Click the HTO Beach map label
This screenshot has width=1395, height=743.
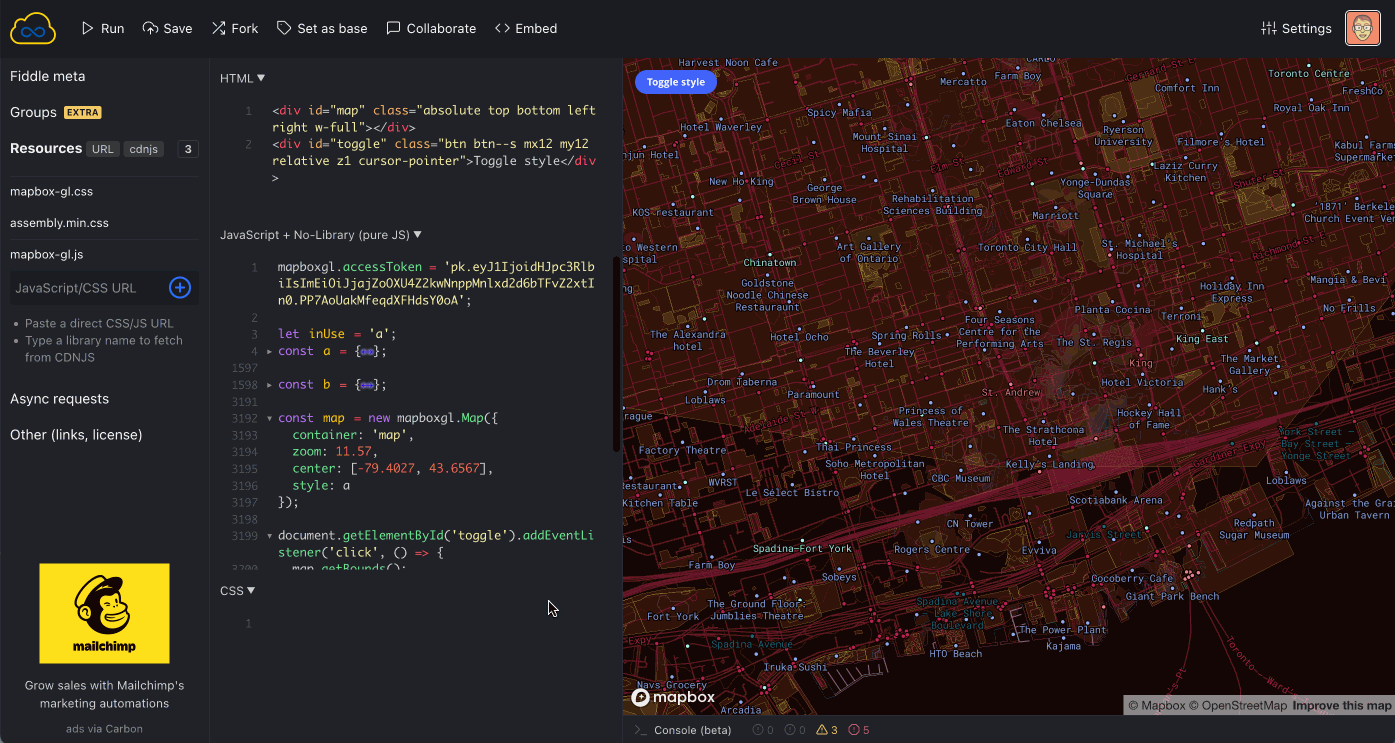click(x=955, y=654)
